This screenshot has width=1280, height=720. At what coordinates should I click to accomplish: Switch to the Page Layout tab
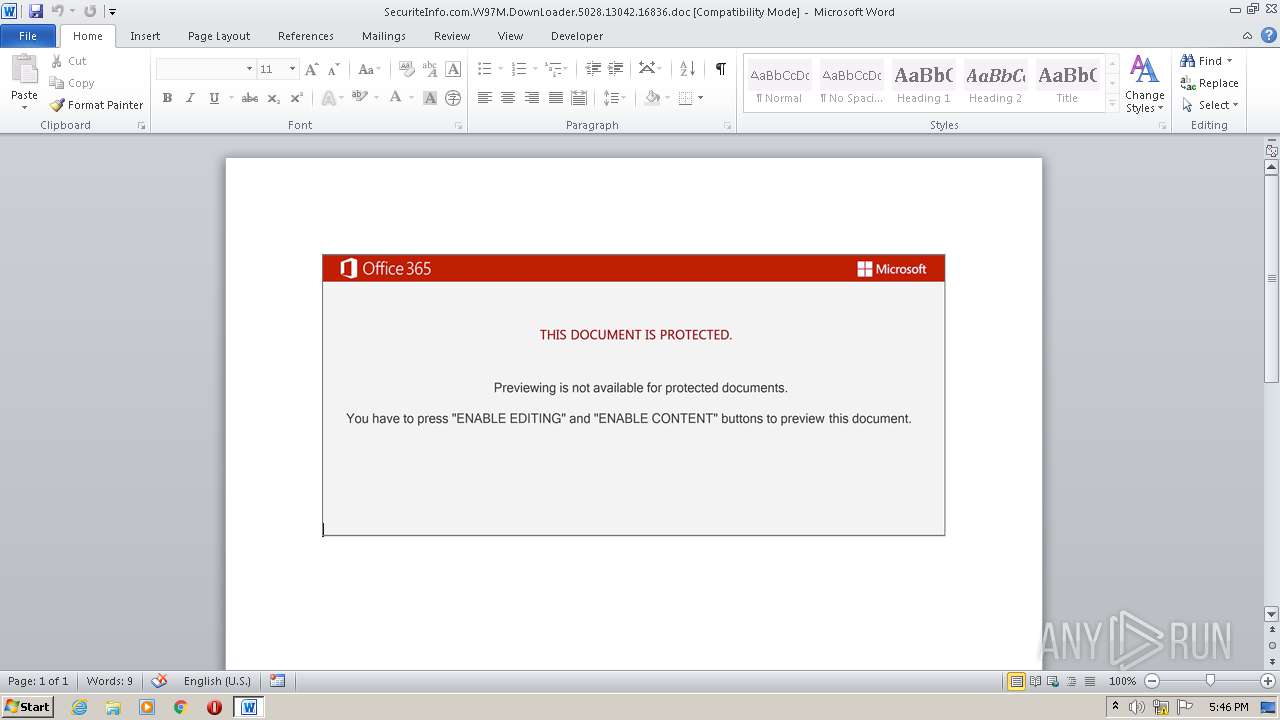pyautogui.click(x=219, y=36)
